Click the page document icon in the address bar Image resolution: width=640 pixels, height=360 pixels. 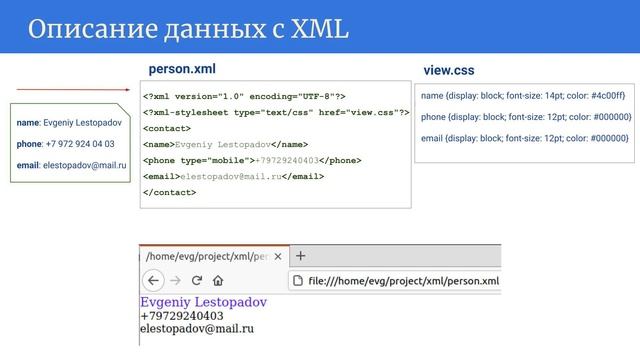coord(298,281)
